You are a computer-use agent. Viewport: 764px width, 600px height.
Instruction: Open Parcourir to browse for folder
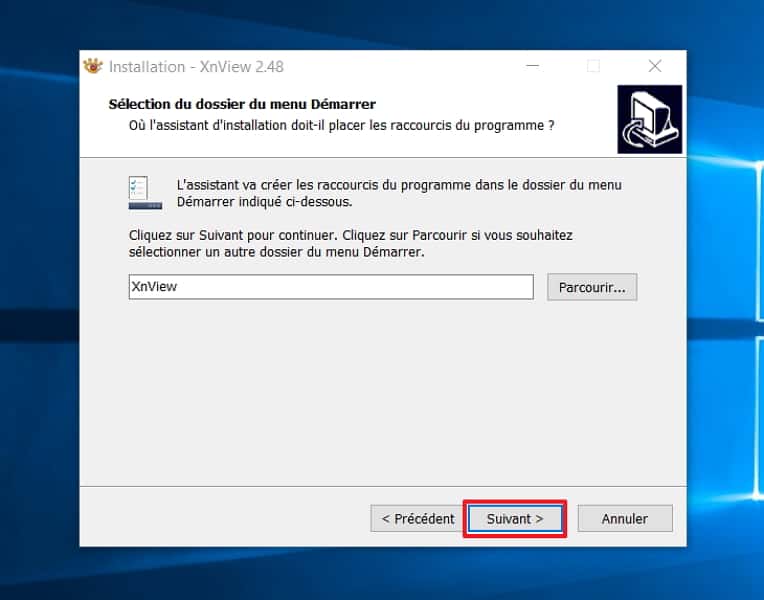[592, 287]
